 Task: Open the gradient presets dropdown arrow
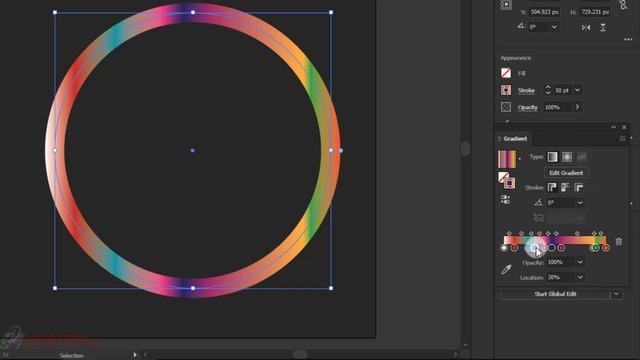(520, 159)
